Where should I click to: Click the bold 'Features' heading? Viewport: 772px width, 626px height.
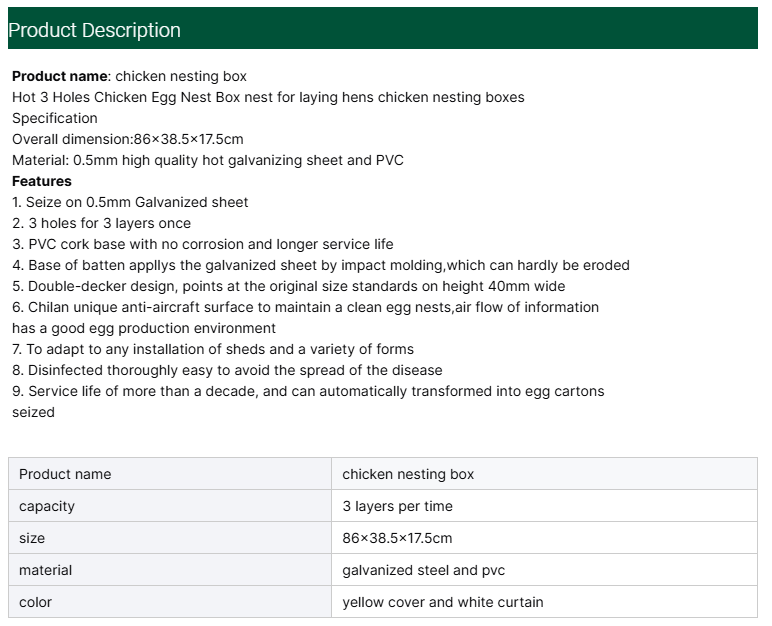tap(42, 181)
